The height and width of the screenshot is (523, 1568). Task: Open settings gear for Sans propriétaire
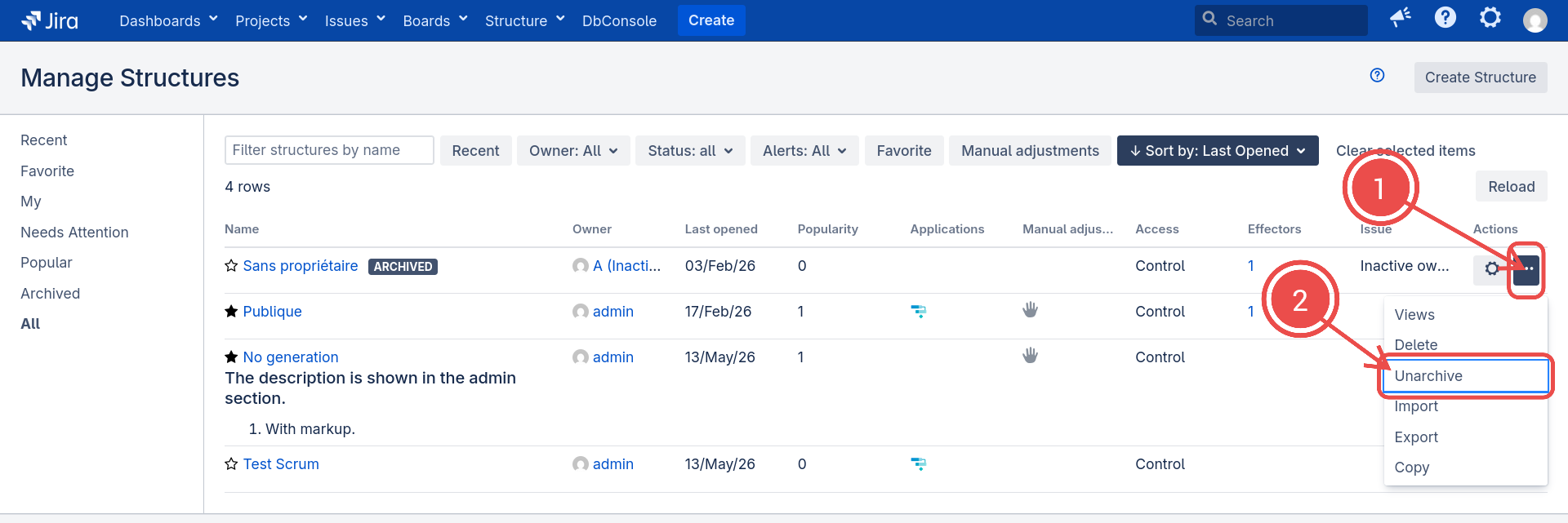[1491, 269]
